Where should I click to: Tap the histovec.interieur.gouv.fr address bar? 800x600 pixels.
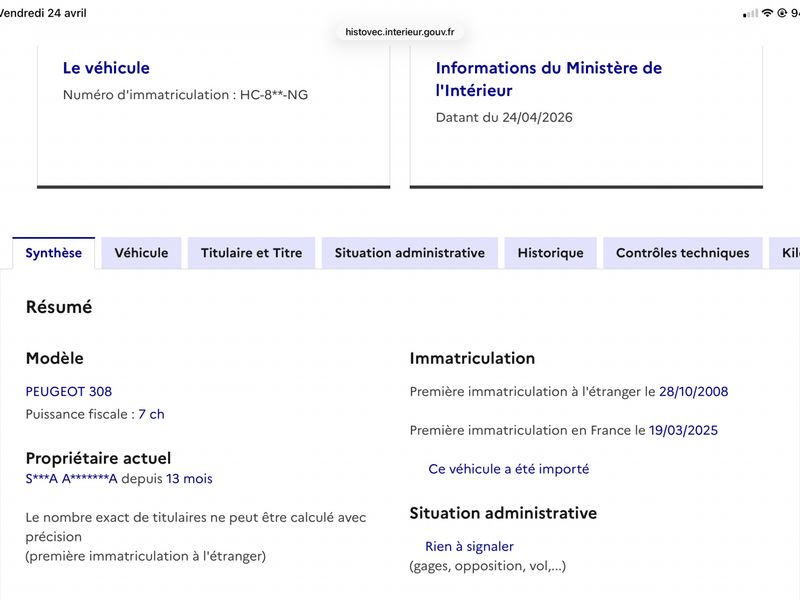point(399,32)
